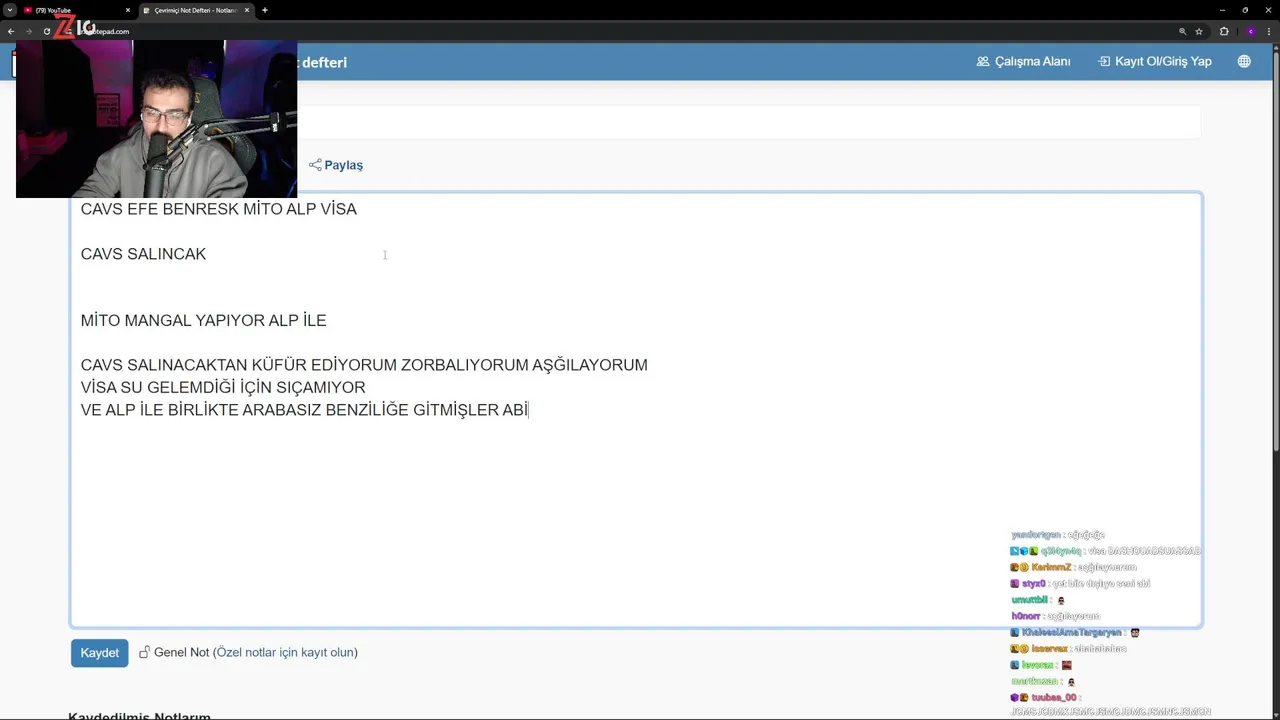This screenshot has height=720, width=1280.
Task: Bookmark this page with the star icon
Action: pos(1199,31)
